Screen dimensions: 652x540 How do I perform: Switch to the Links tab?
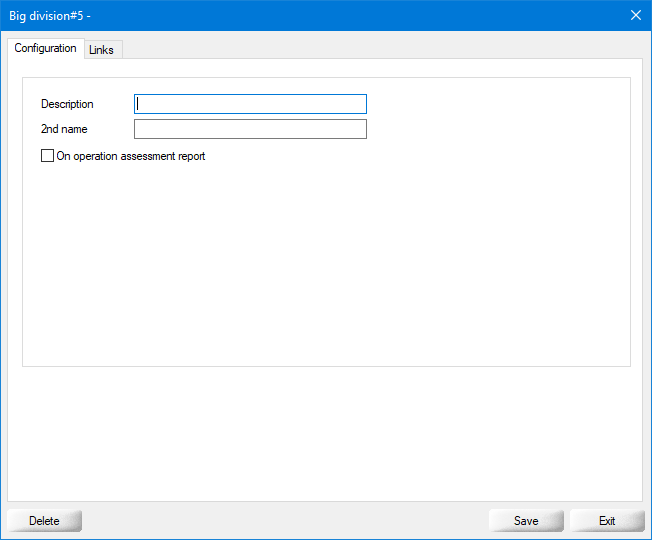tap(101, 50)
